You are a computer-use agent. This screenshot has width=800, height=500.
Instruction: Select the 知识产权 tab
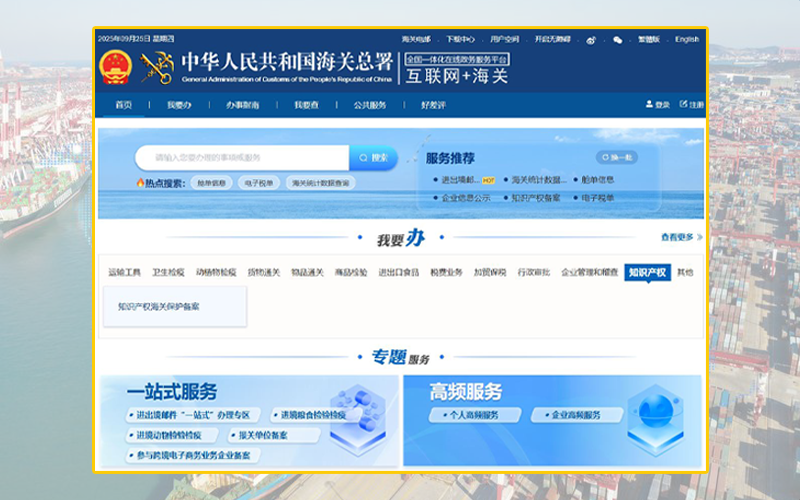point(647,272)
